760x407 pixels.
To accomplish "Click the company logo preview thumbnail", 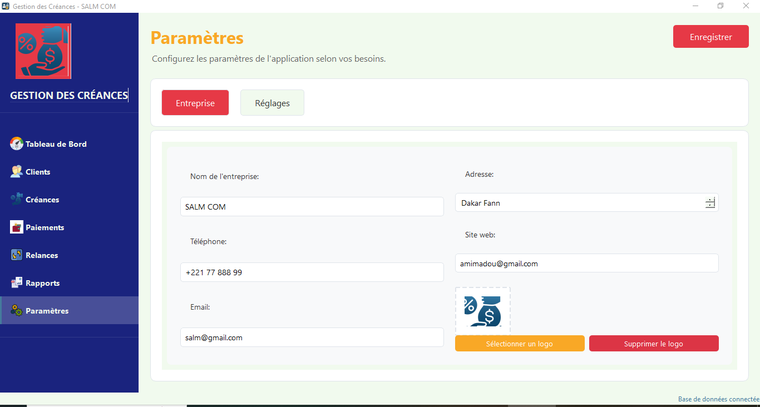I will tap(483, 310).
